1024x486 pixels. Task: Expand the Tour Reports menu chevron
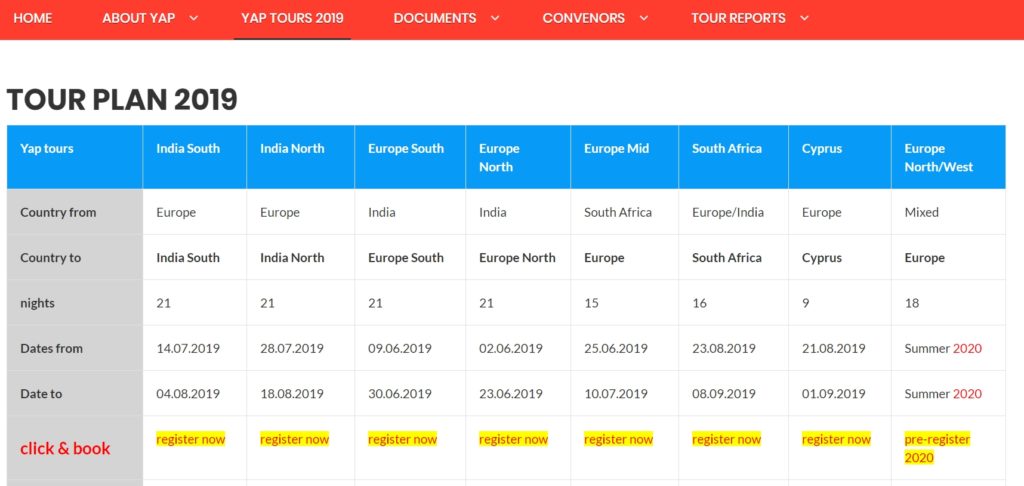(x=805, y=18)
